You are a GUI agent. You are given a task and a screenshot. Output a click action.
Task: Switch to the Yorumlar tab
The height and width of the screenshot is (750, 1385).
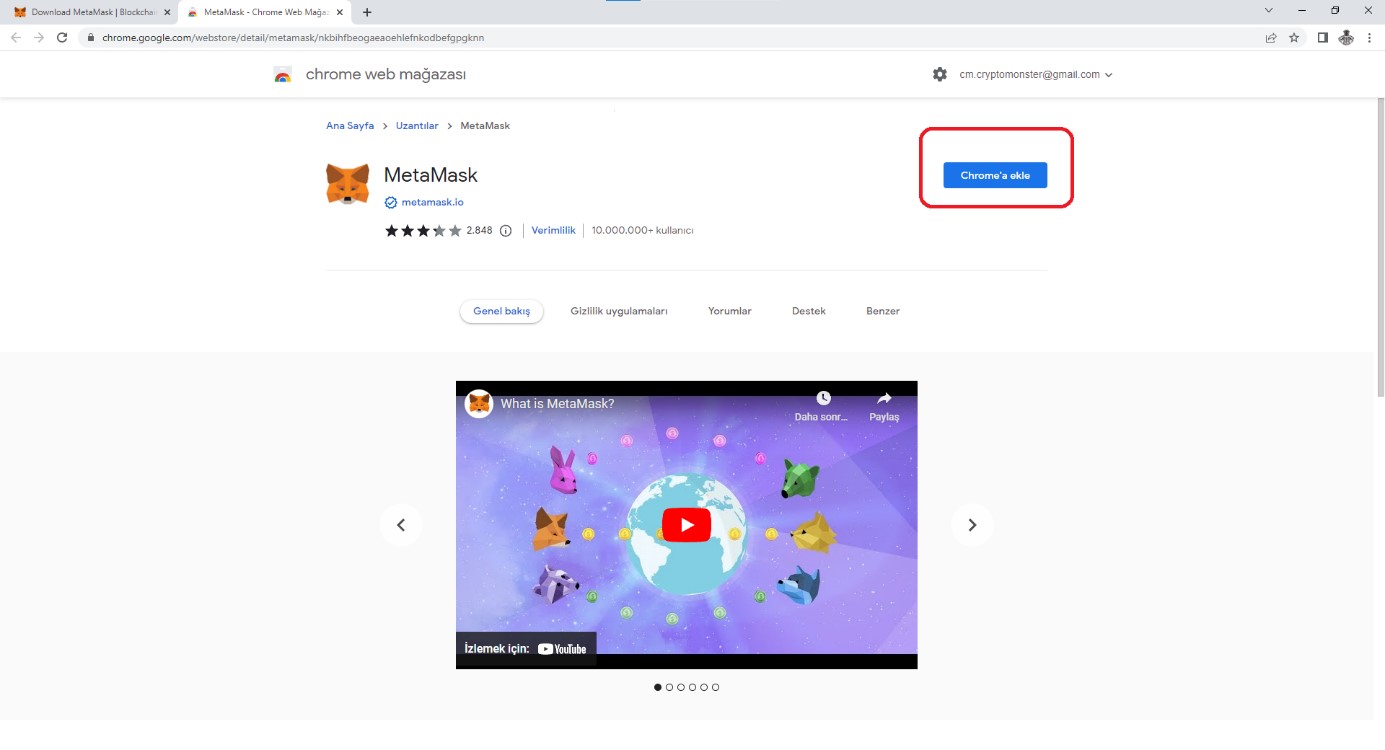(729, 311)
